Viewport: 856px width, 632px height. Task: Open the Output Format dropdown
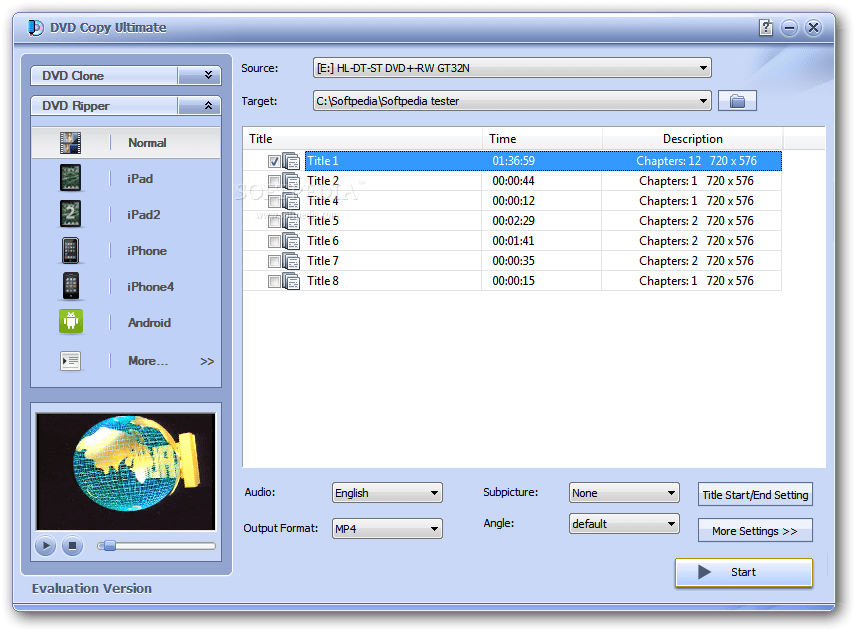click(436, 528)
